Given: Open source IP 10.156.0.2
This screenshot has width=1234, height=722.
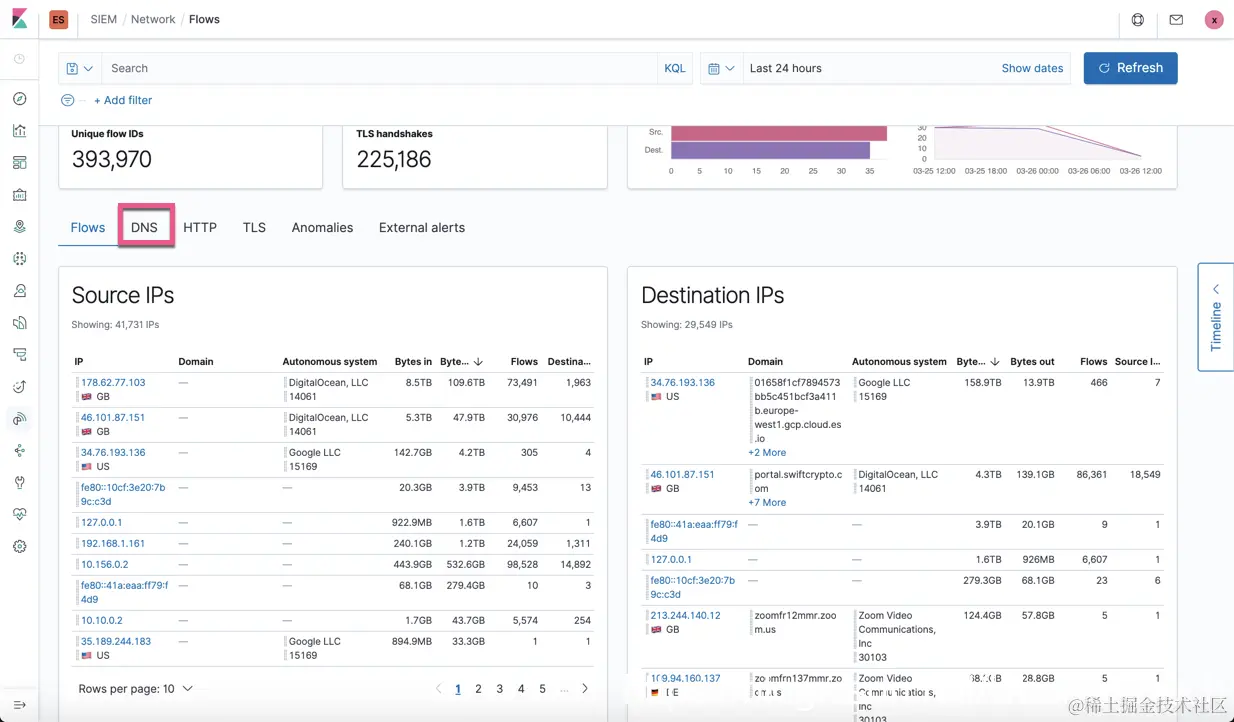Looking at the screenshot, I should pyautogui.click(x=104, y=565).
